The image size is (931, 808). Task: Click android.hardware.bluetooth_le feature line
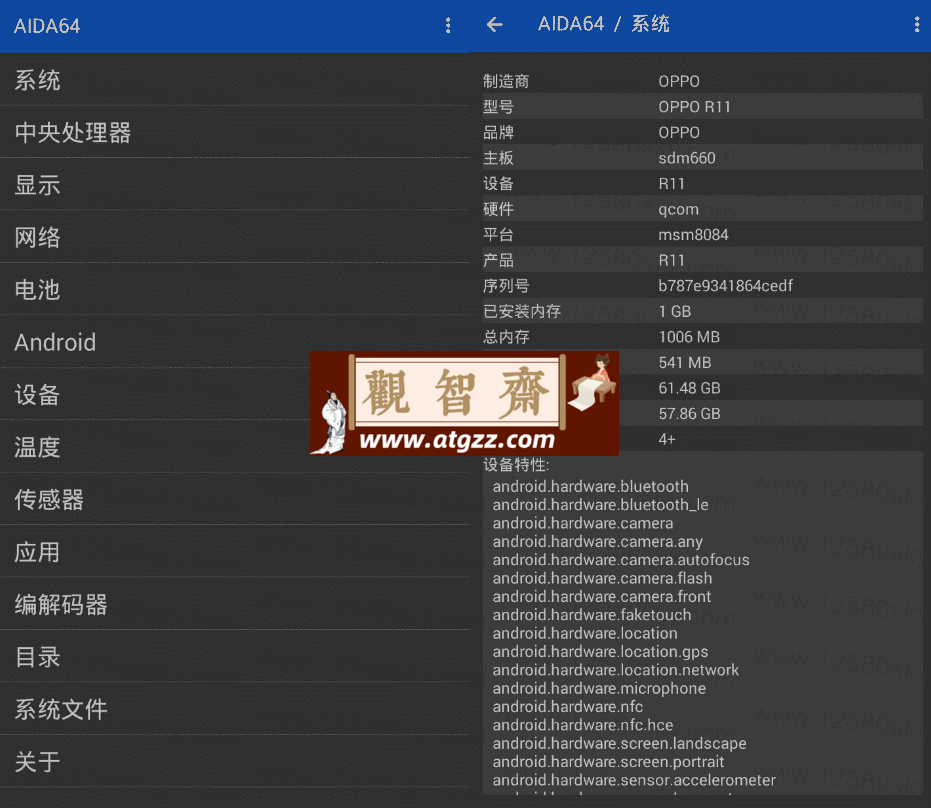point(600,505)
